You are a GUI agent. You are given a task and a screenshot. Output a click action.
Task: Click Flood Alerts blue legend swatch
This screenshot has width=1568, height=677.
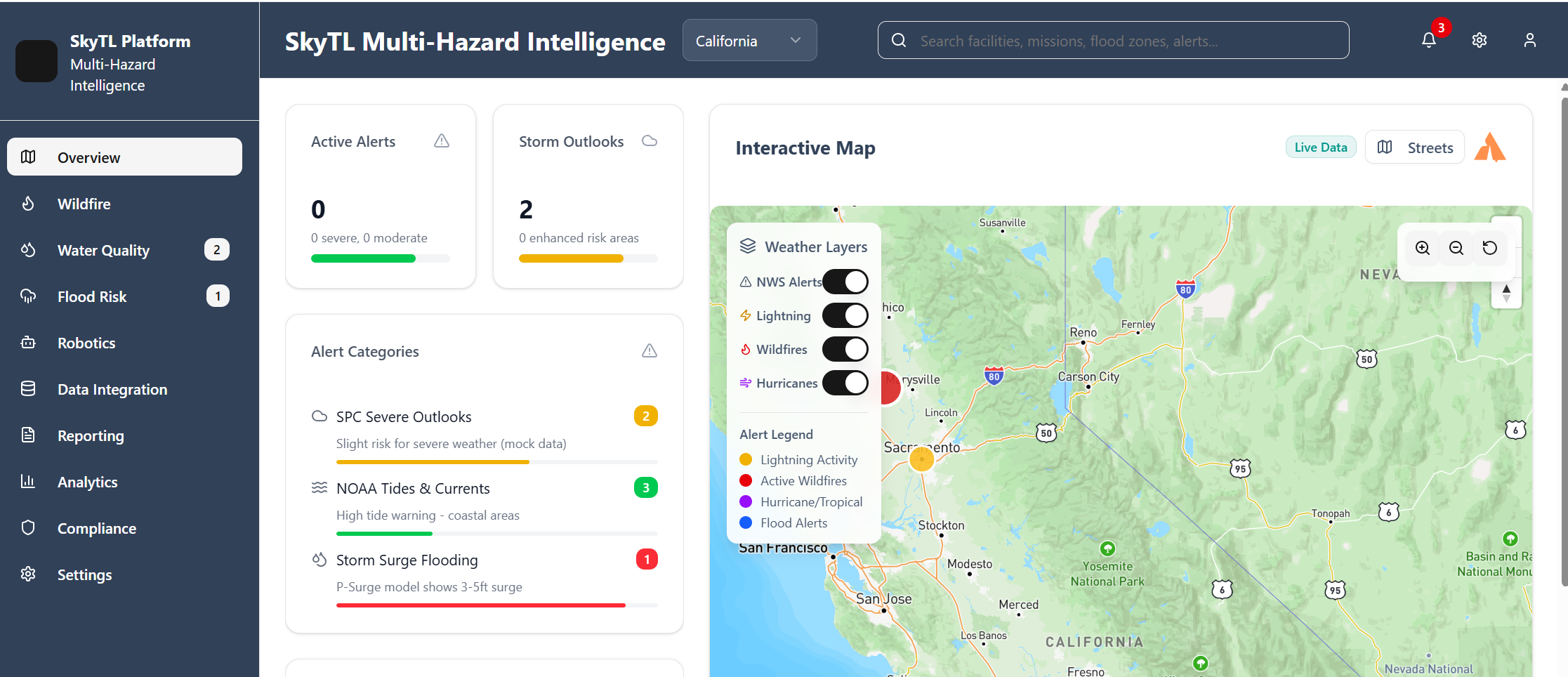746,522
